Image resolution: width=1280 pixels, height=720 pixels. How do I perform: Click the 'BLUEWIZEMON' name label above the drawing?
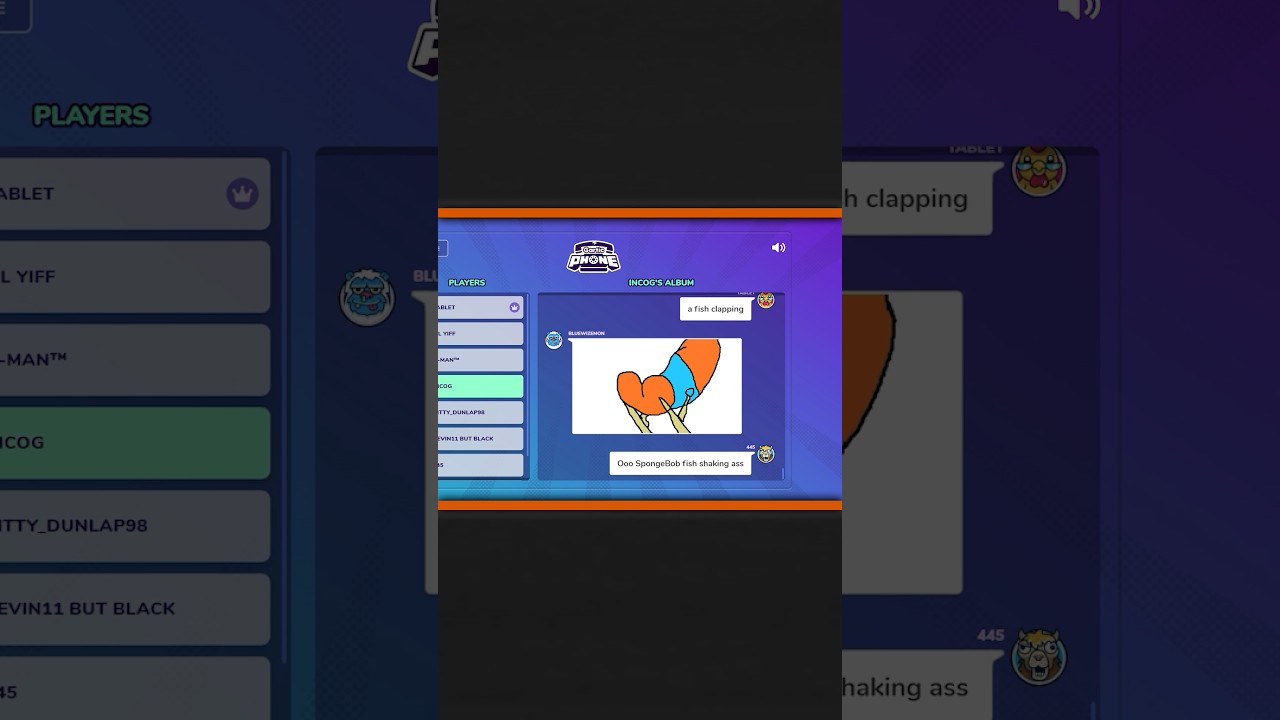click(x=586, y=333)
